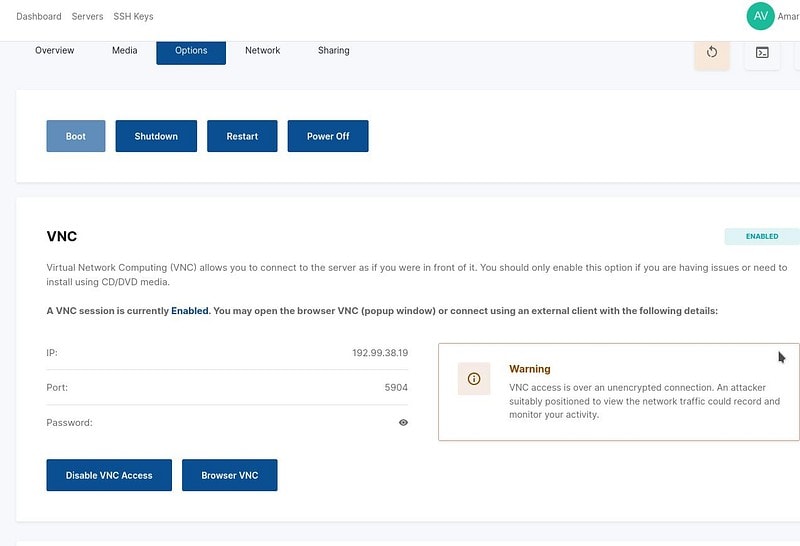Click the ENABLED status badge
Screen dimensions: 800x546
click(x=762, y=236)
